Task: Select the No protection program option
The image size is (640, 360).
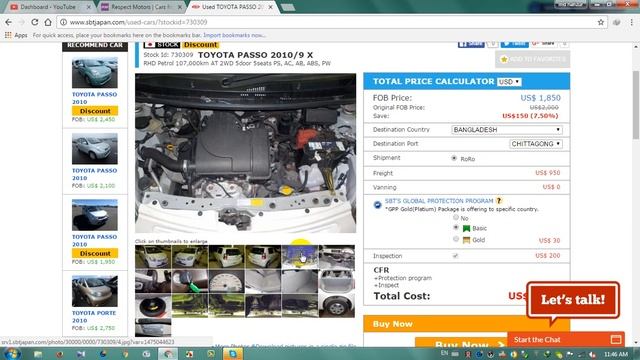Action: click(x=456, y=218)
